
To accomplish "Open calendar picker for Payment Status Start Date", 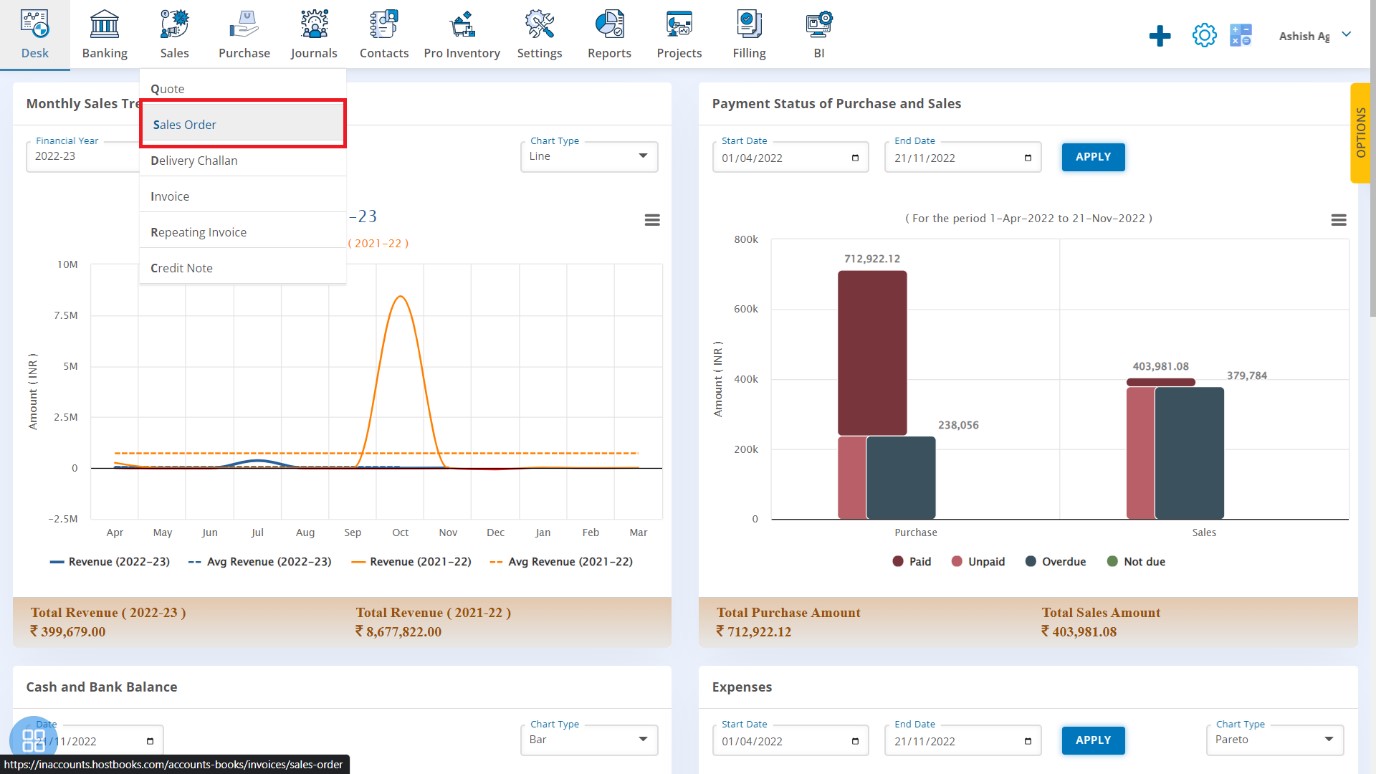I will pos(855,158).
